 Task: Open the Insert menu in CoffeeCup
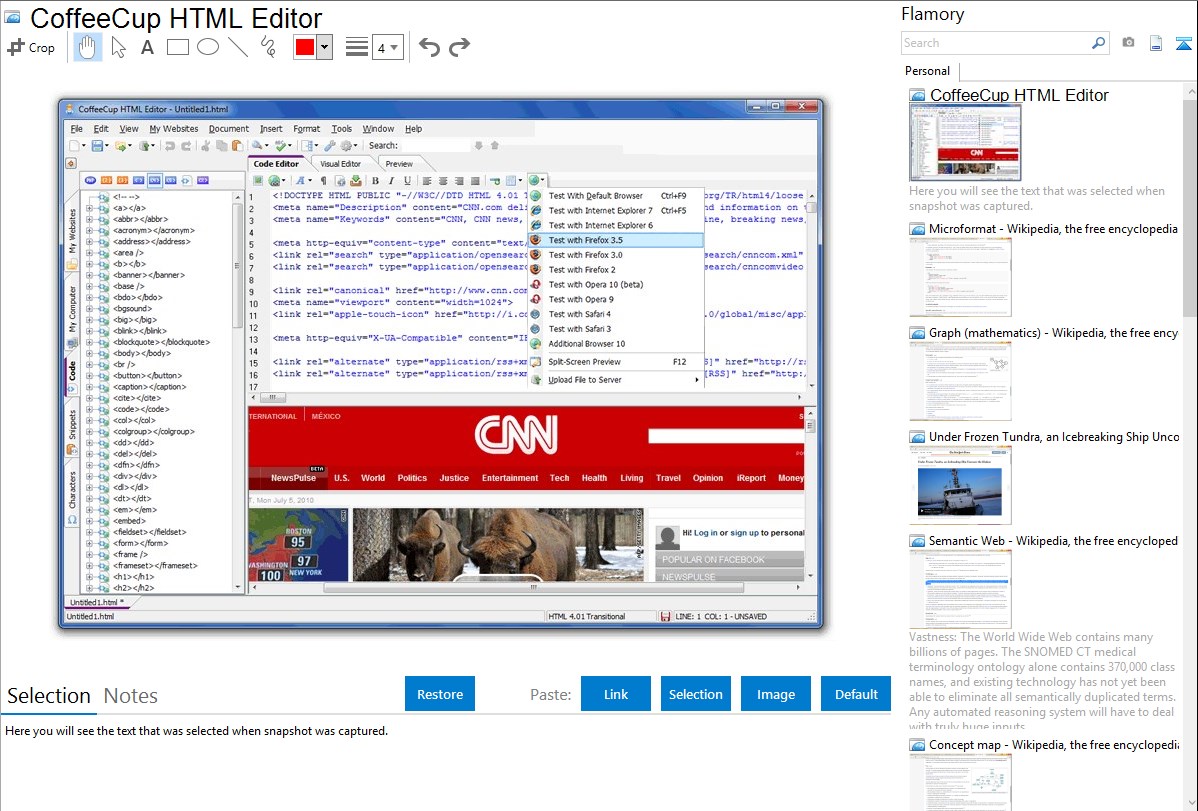click(x=270, y=128)
